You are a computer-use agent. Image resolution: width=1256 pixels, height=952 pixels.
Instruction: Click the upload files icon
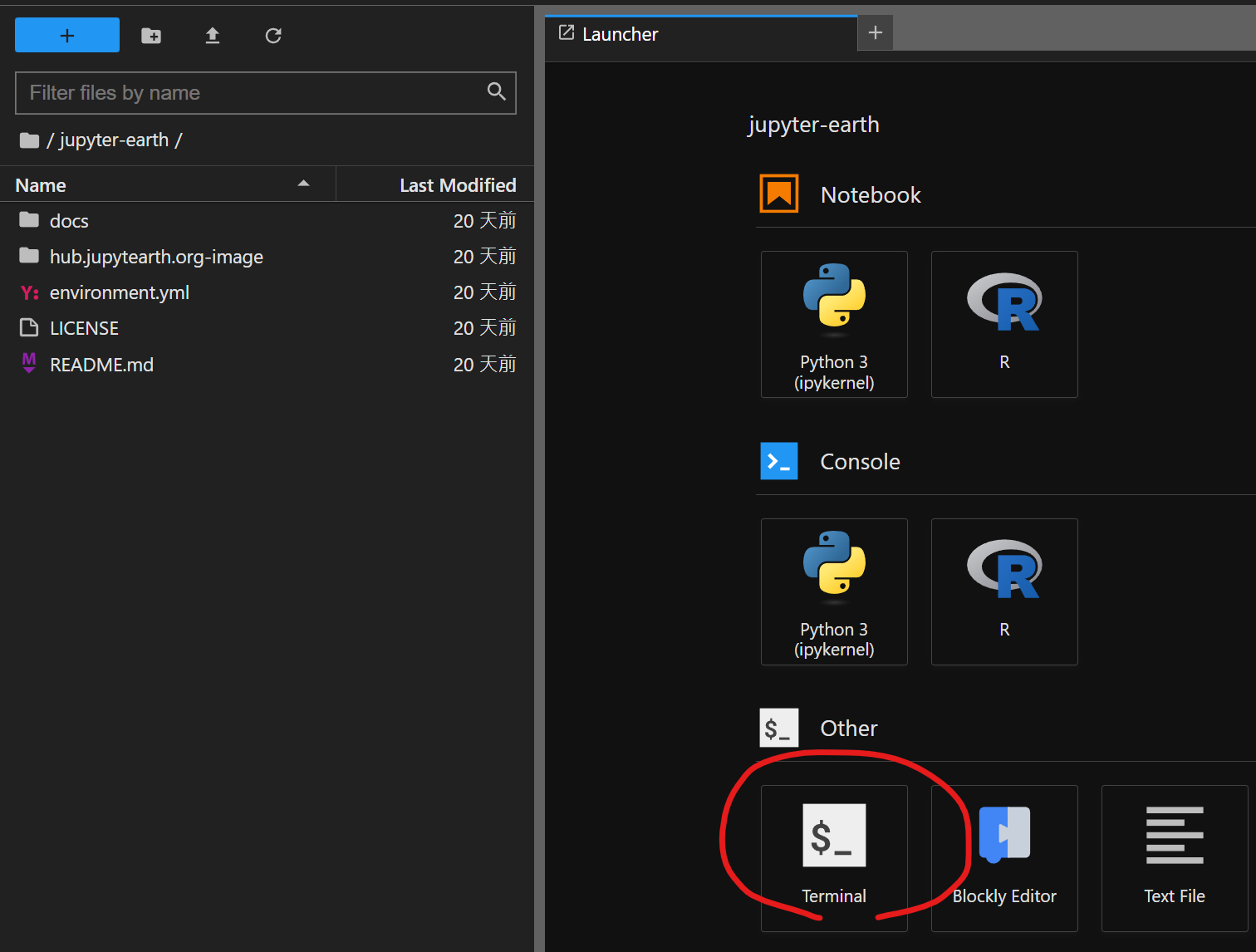click(213, 36)
